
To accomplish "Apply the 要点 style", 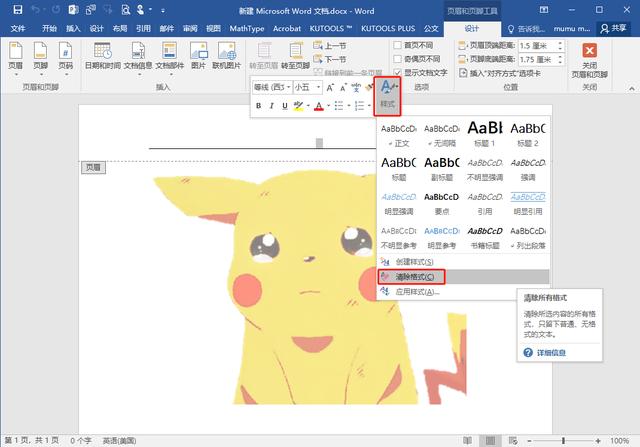I will click(x=442, y=203).
